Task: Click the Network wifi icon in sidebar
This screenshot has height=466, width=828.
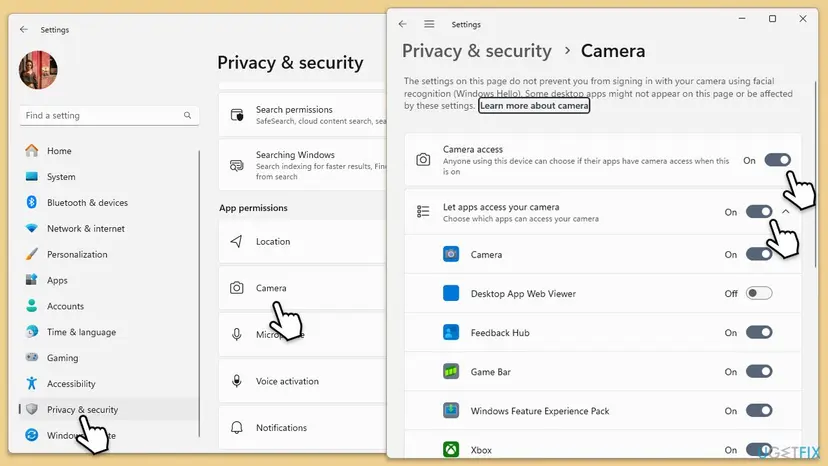Action: coord(32,228)
